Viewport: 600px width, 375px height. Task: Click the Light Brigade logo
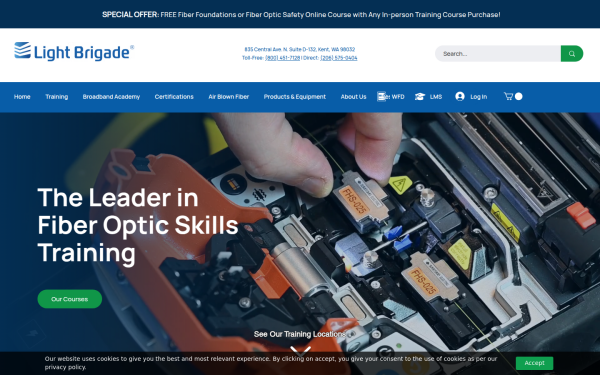point(74,51)
